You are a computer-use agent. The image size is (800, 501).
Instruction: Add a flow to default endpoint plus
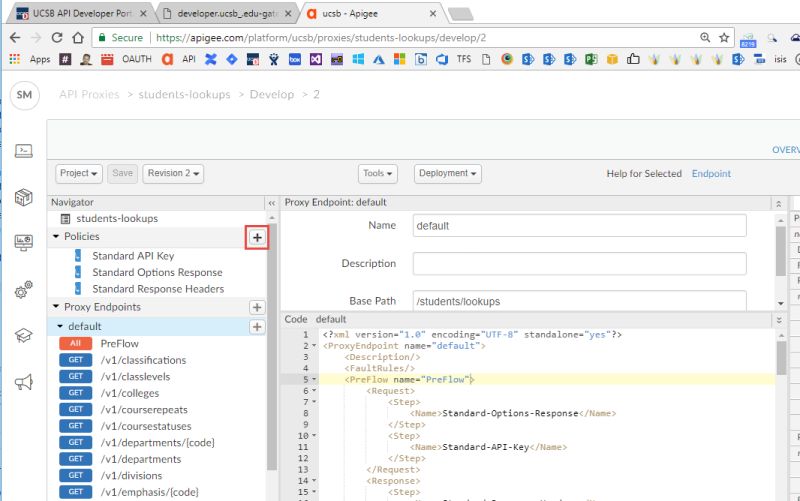(x=257, y=327)
